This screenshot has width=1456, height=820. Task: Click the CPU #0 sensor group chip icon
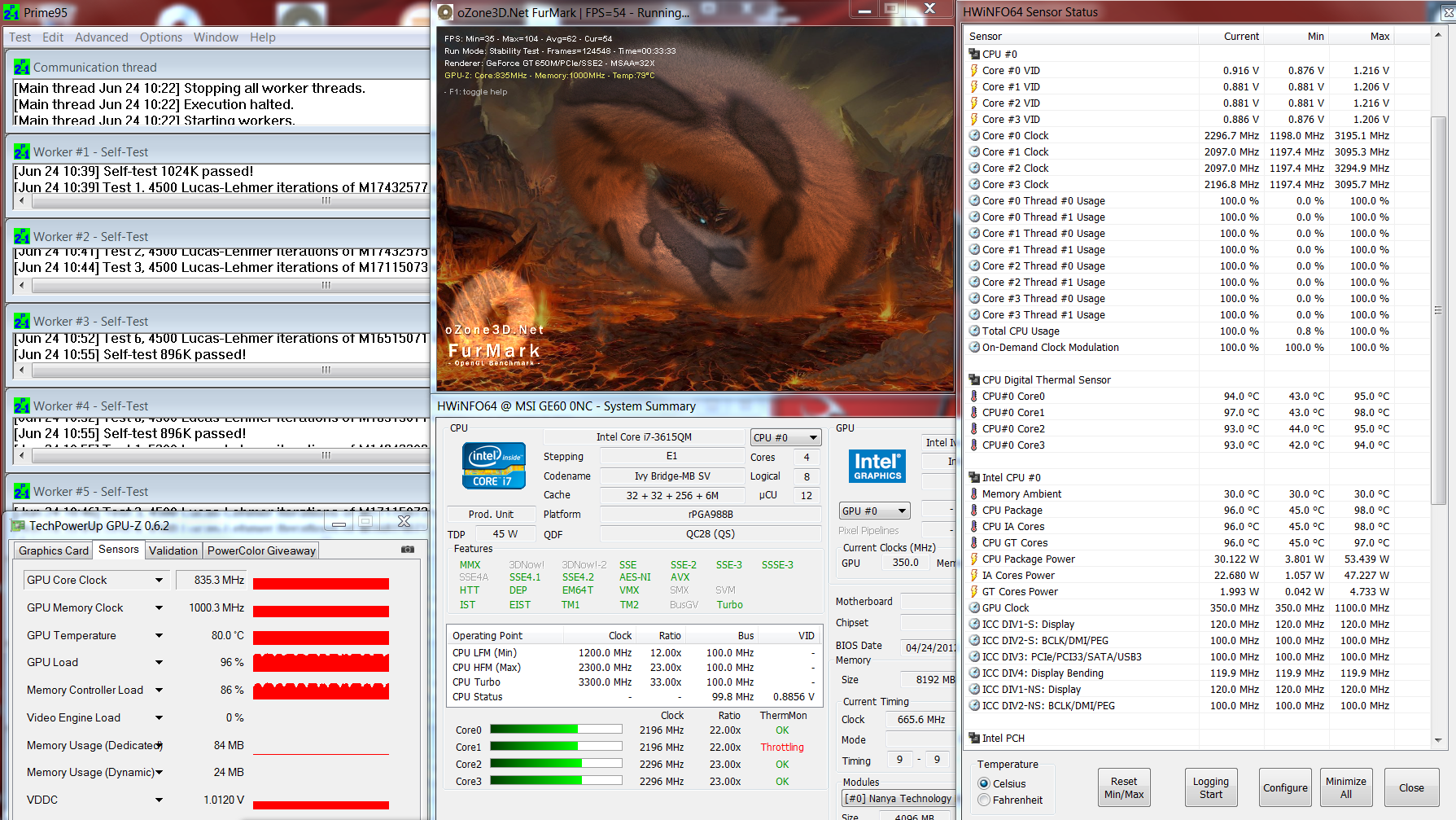tap(974, 54)
